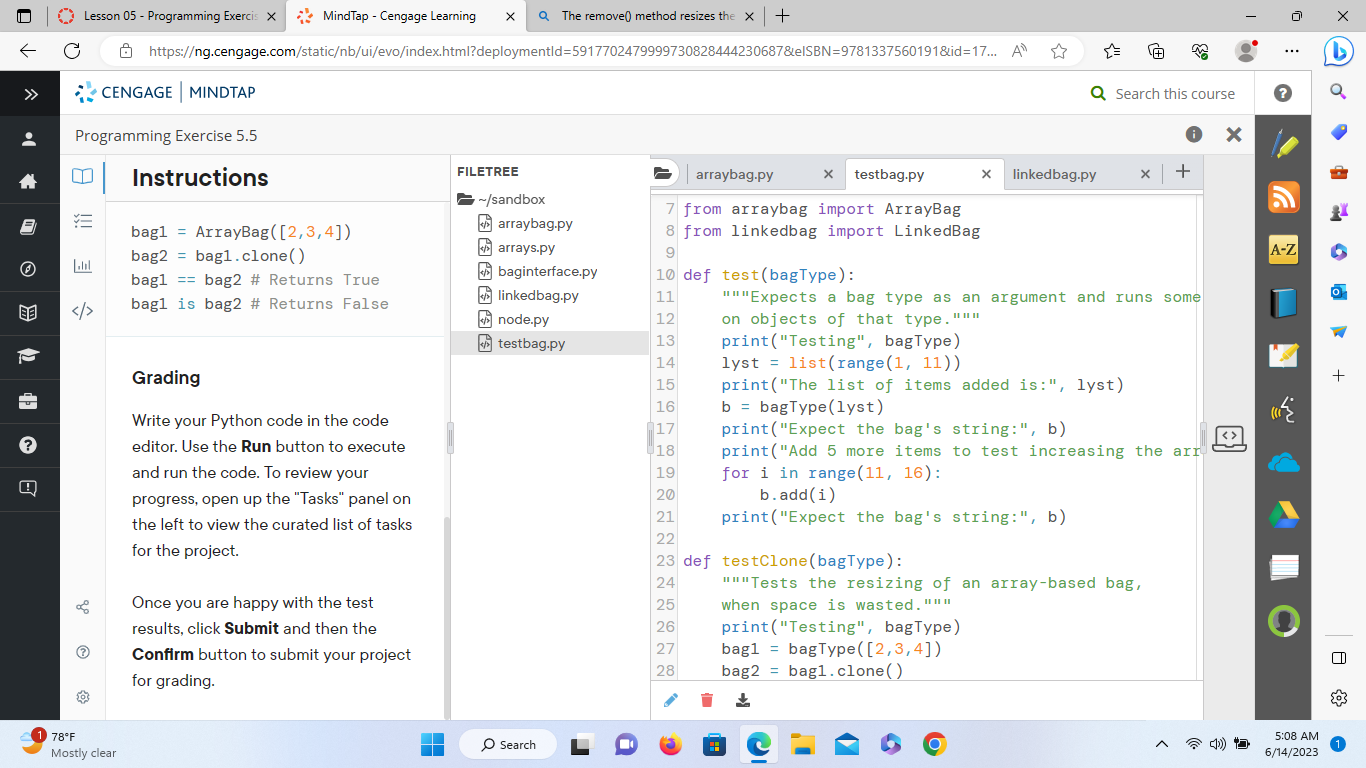The width and height of the screenshot is (1366, 768).
Task: Open the feedback report icon
Action: pyautogui.click(x=29, y=488)
